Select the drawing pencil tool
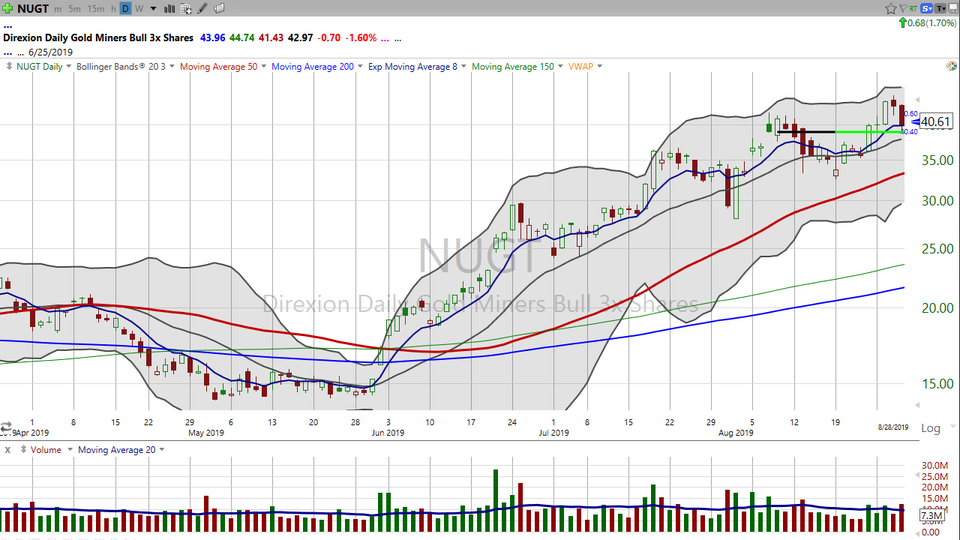 click(204, 8)
